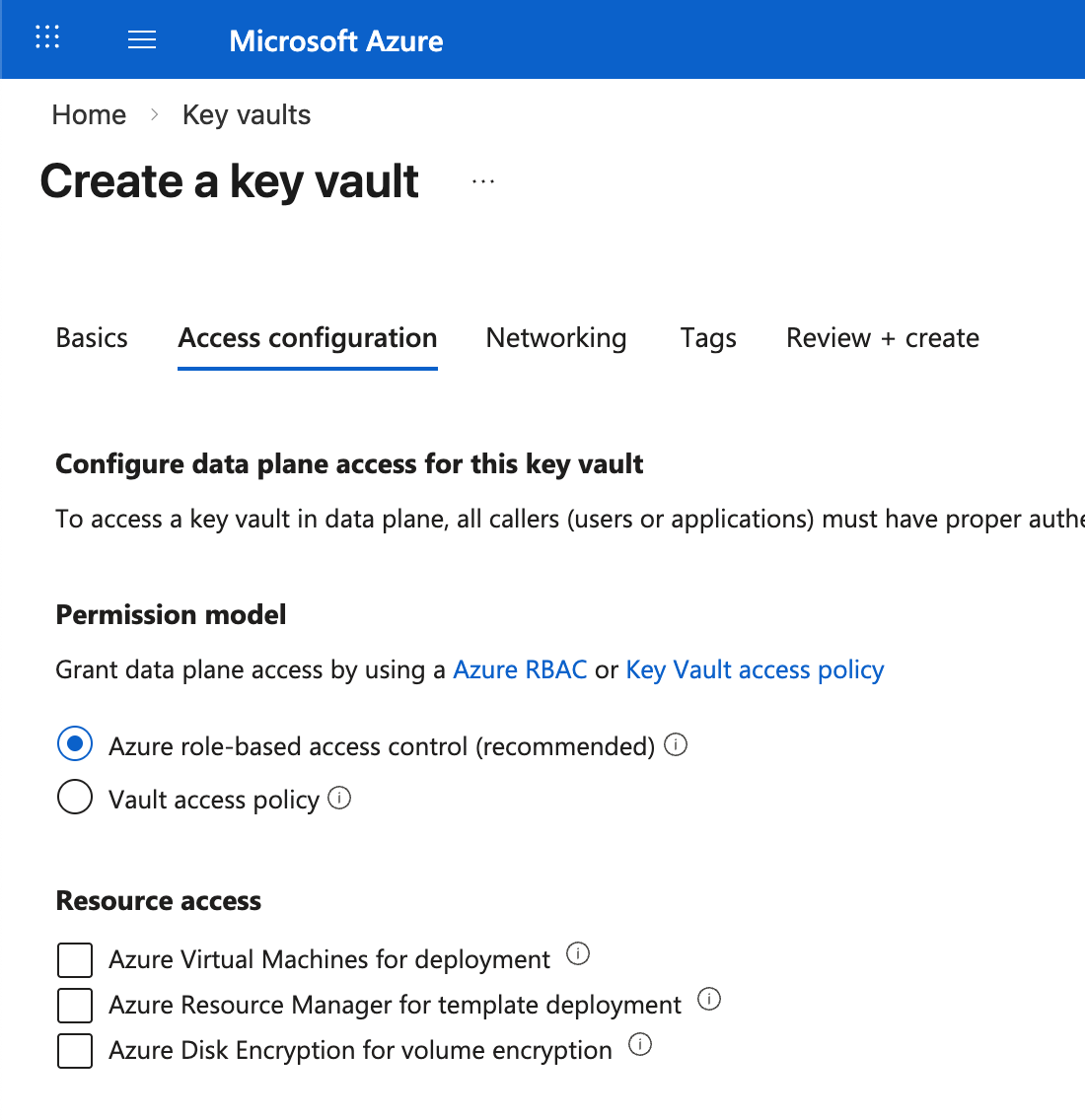Select Azure role-based access control radio button

tap(75, 744)
